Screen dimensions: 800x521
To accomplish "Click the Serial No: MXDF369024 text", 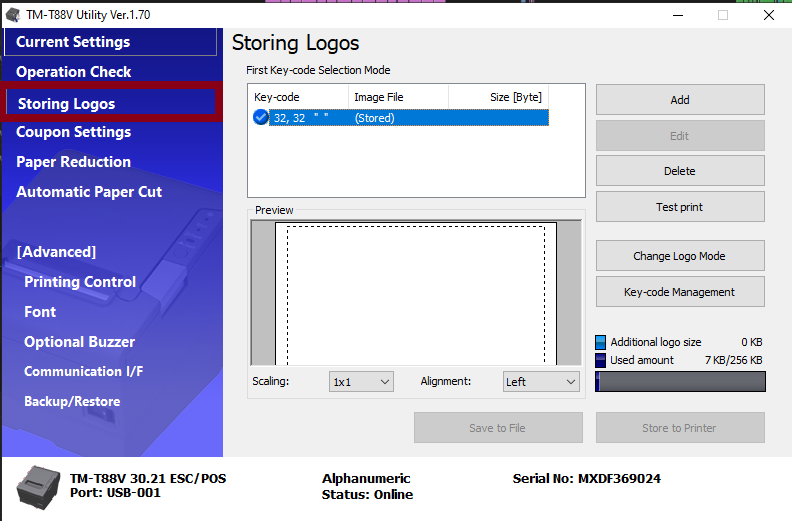I will (587, 479).
